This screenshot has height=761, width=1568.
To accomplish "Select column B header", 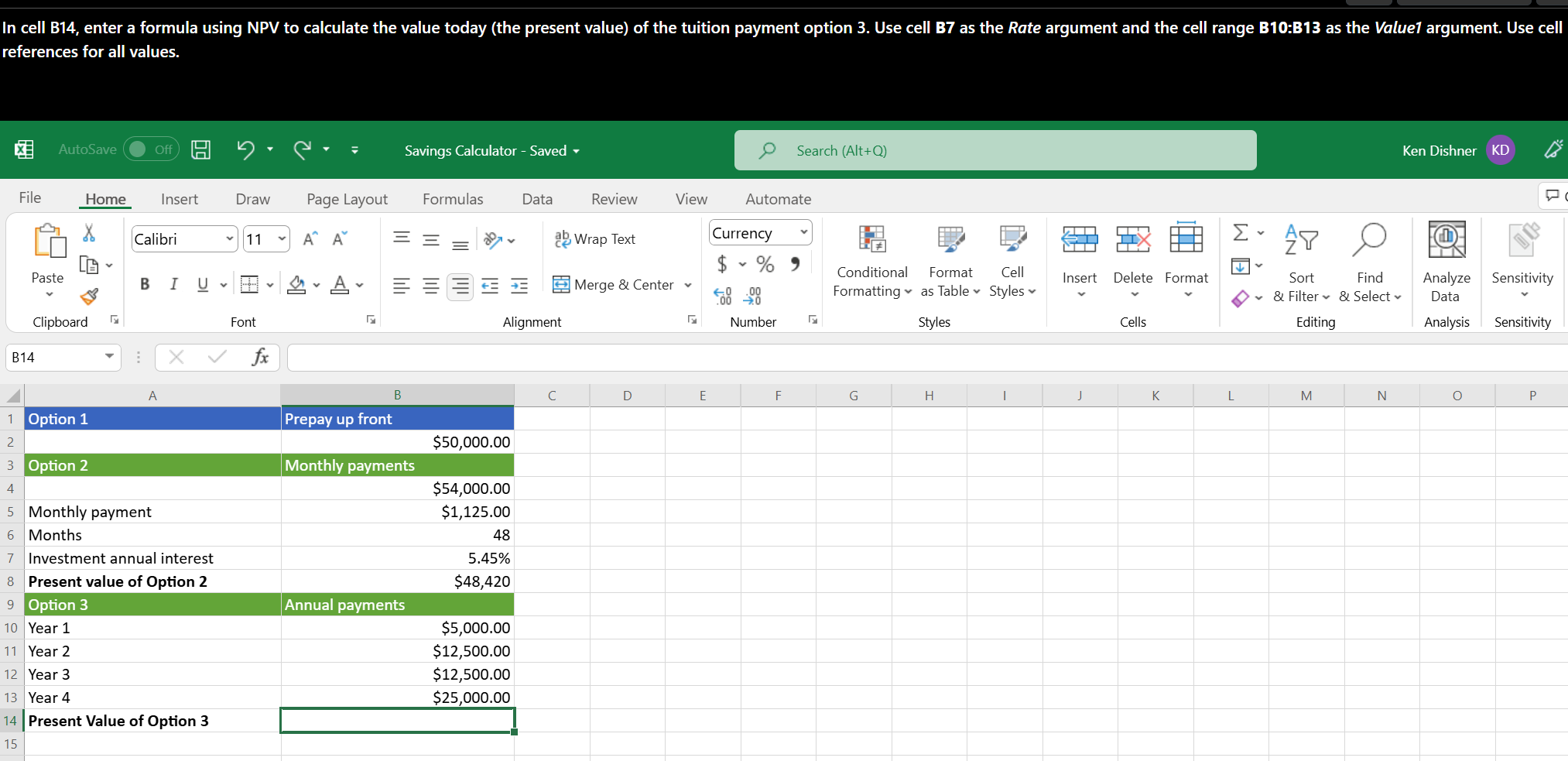I will point(398,395).
